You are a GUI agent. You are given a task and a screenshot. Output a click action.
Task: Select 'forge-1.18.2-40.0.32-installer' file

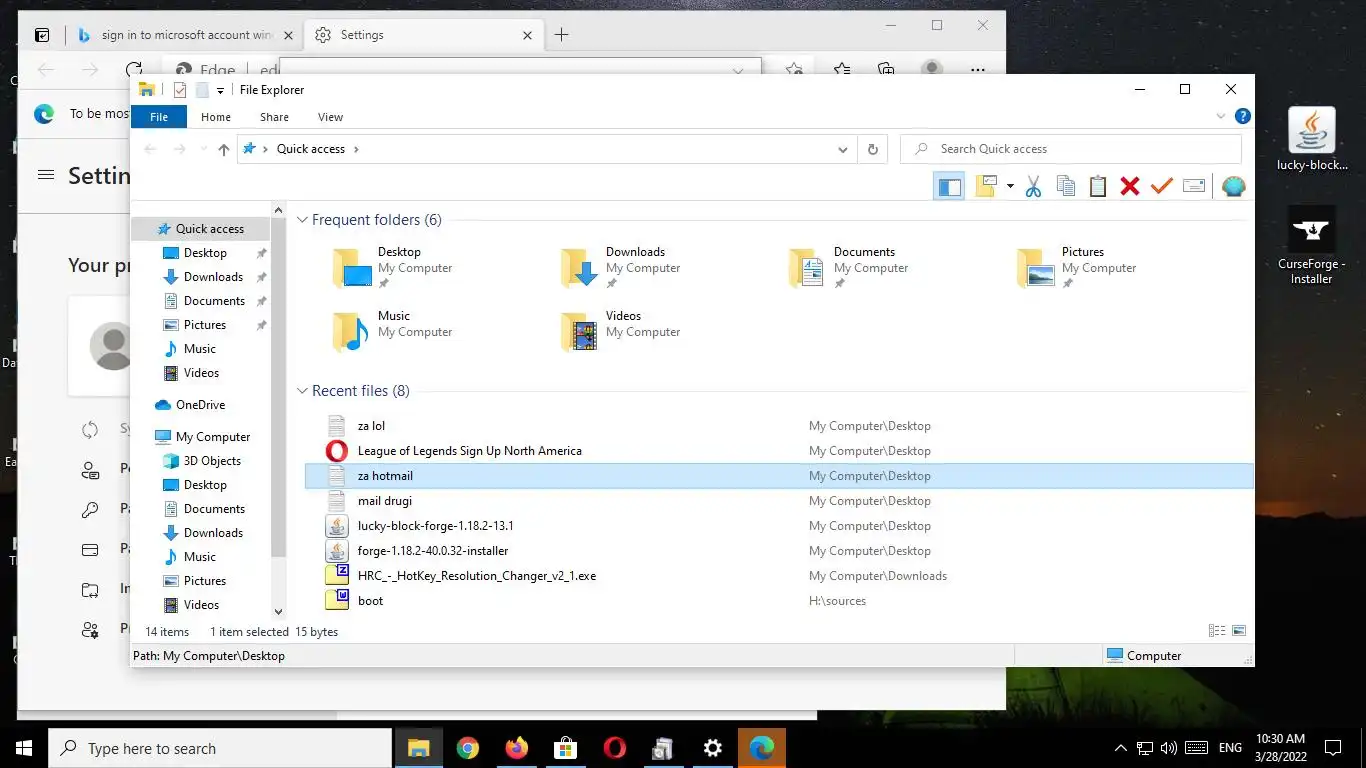click(x=779, y=551)
